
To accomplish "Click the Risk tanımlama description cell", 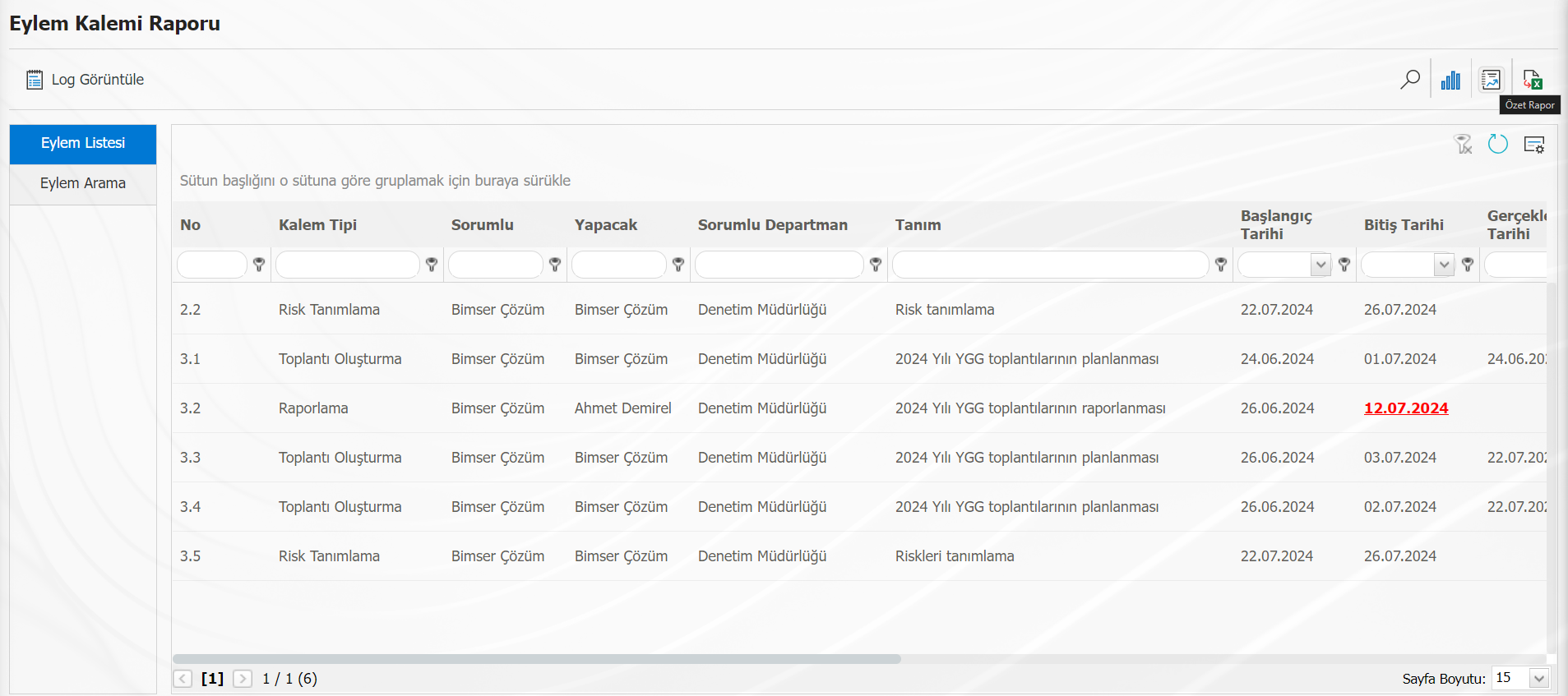I will pyautogui.click(x=945, y=310).
